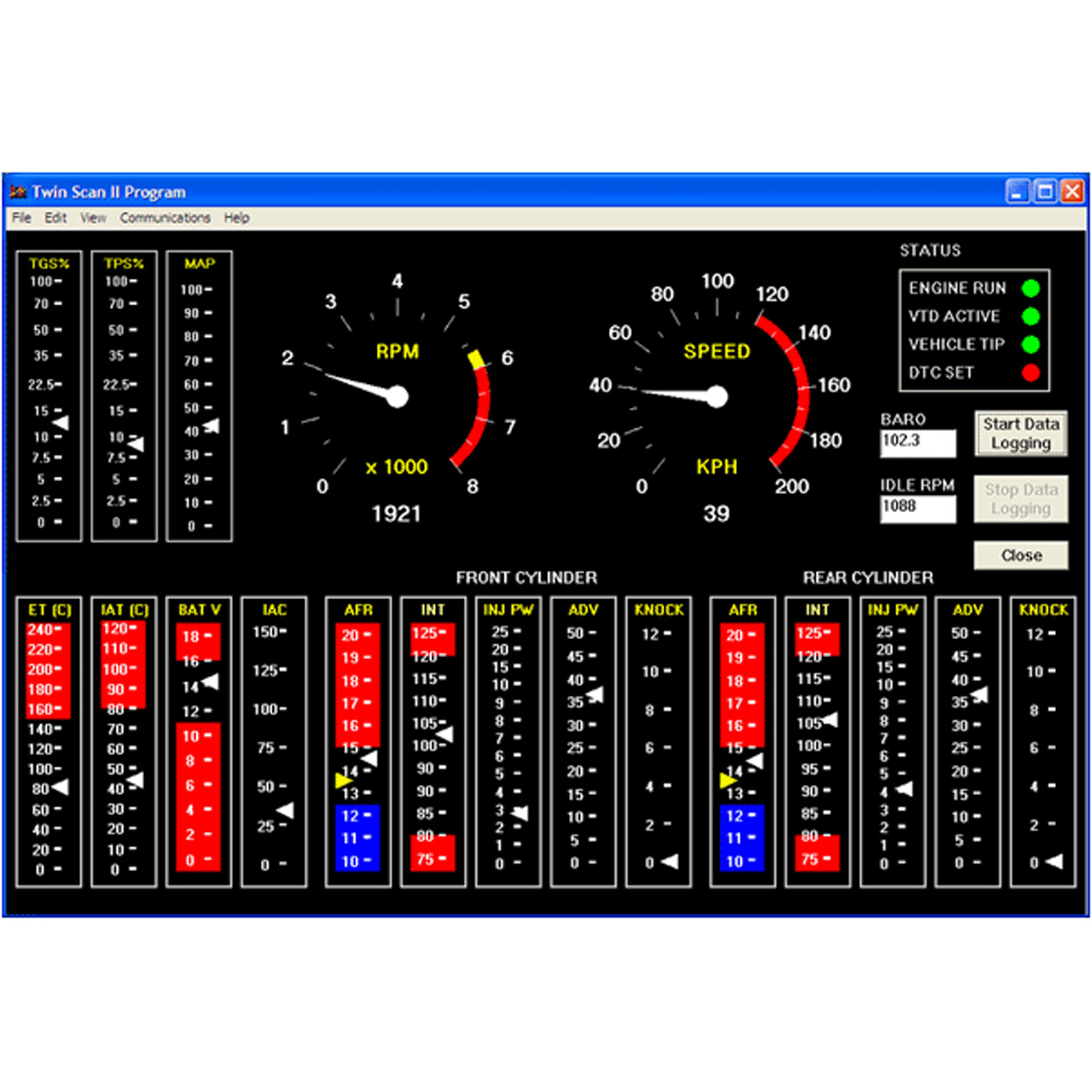
Task: Click the SPEED gauge needle hub
Action: pyautogui.click(x=717, y=397)
